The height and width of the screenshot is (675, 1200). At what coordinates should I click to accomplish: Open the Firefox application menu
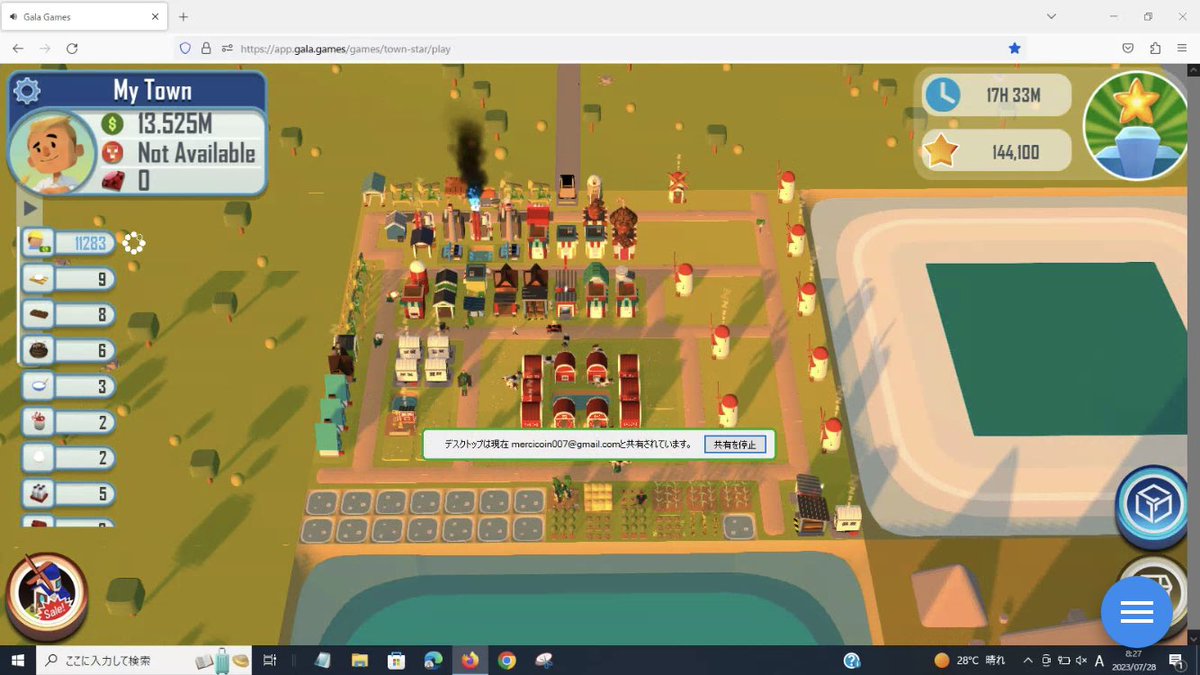[x=1182, y=48]
